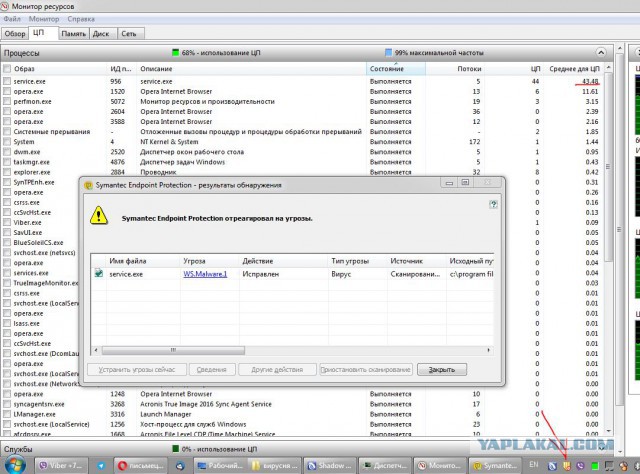The height and width of the screenshot is (474, 640).
Task: Click the Устранить угрозы сейчас button
Action: tap(137, 369)
